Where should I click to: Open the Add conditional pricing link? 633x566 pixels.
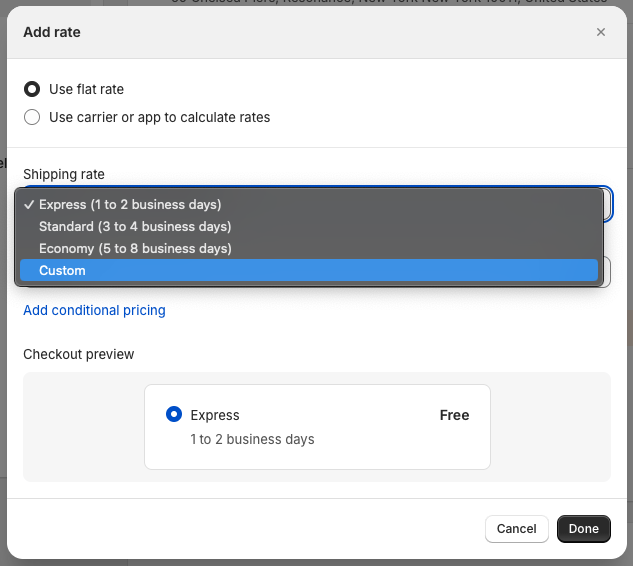pyautogui.click(x=94, y=310)
